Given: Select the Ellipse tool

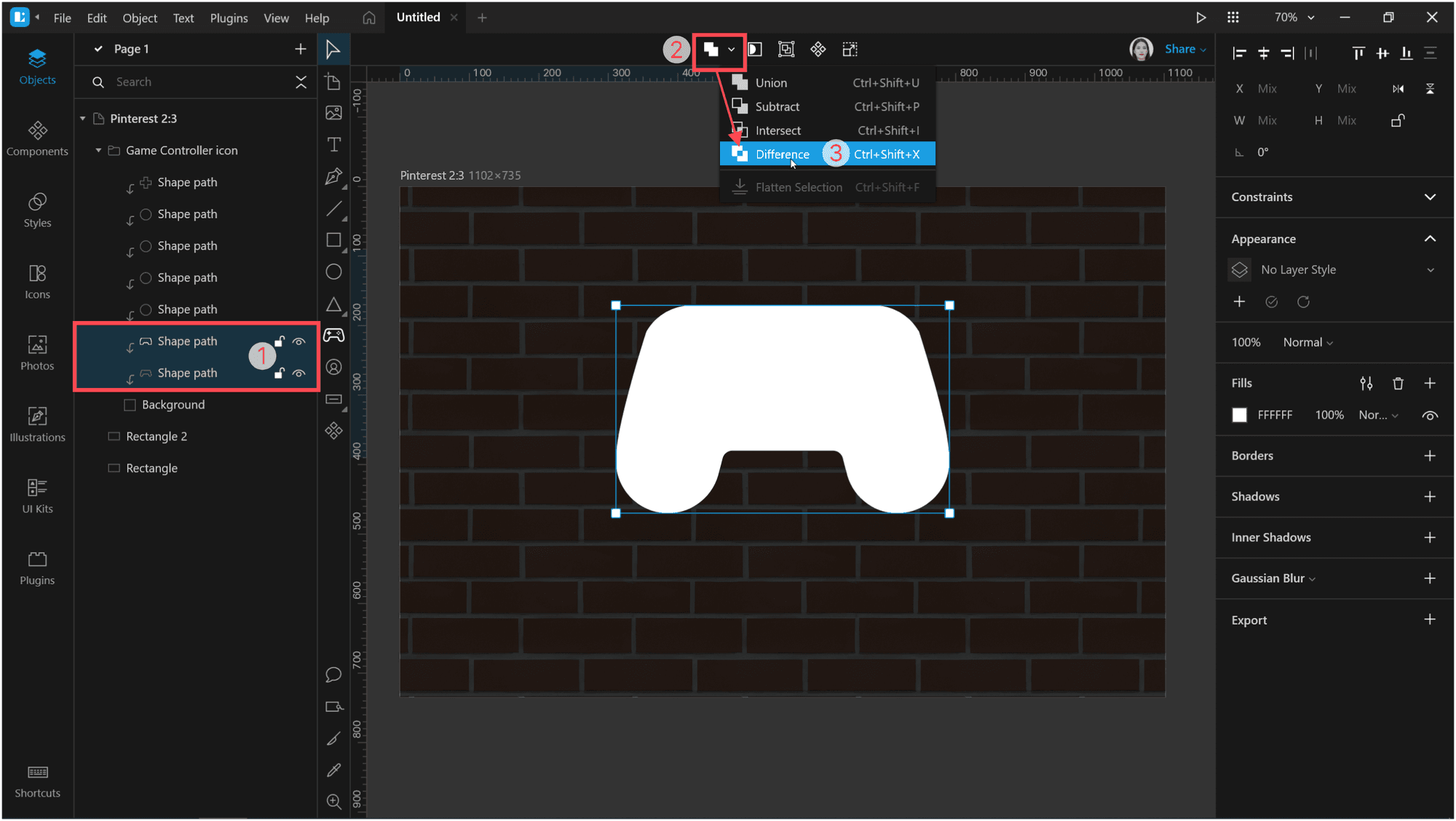Looking at the screenshot, I should (x=334, y=272).
